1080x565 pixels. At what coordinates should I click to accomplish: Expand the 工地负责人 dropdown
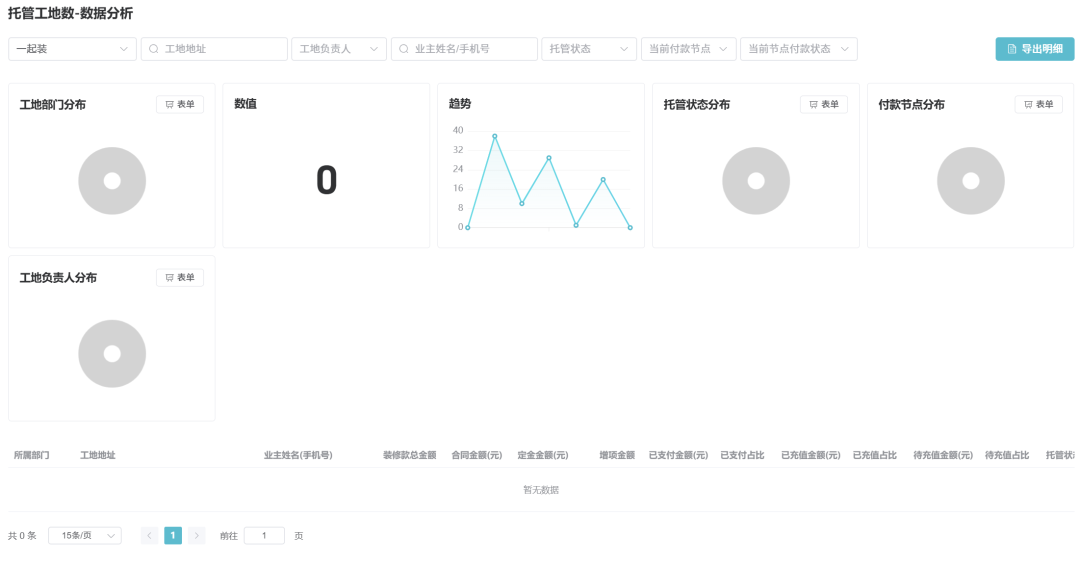(338, 49)
